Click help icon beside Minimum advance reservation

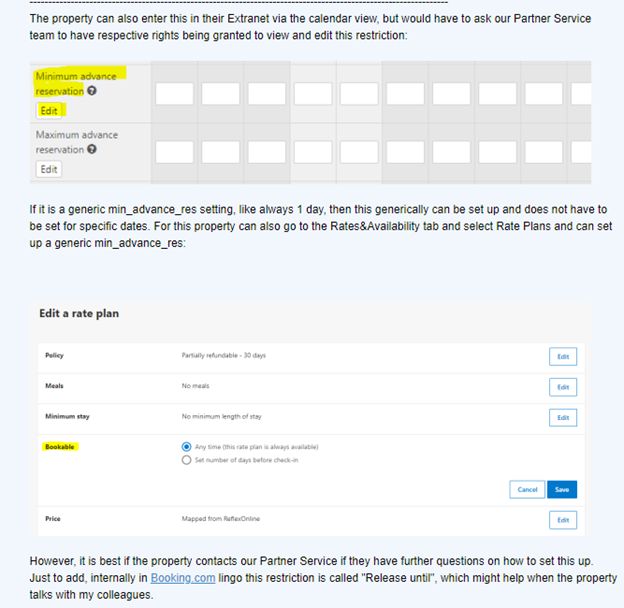click(92, 91)
